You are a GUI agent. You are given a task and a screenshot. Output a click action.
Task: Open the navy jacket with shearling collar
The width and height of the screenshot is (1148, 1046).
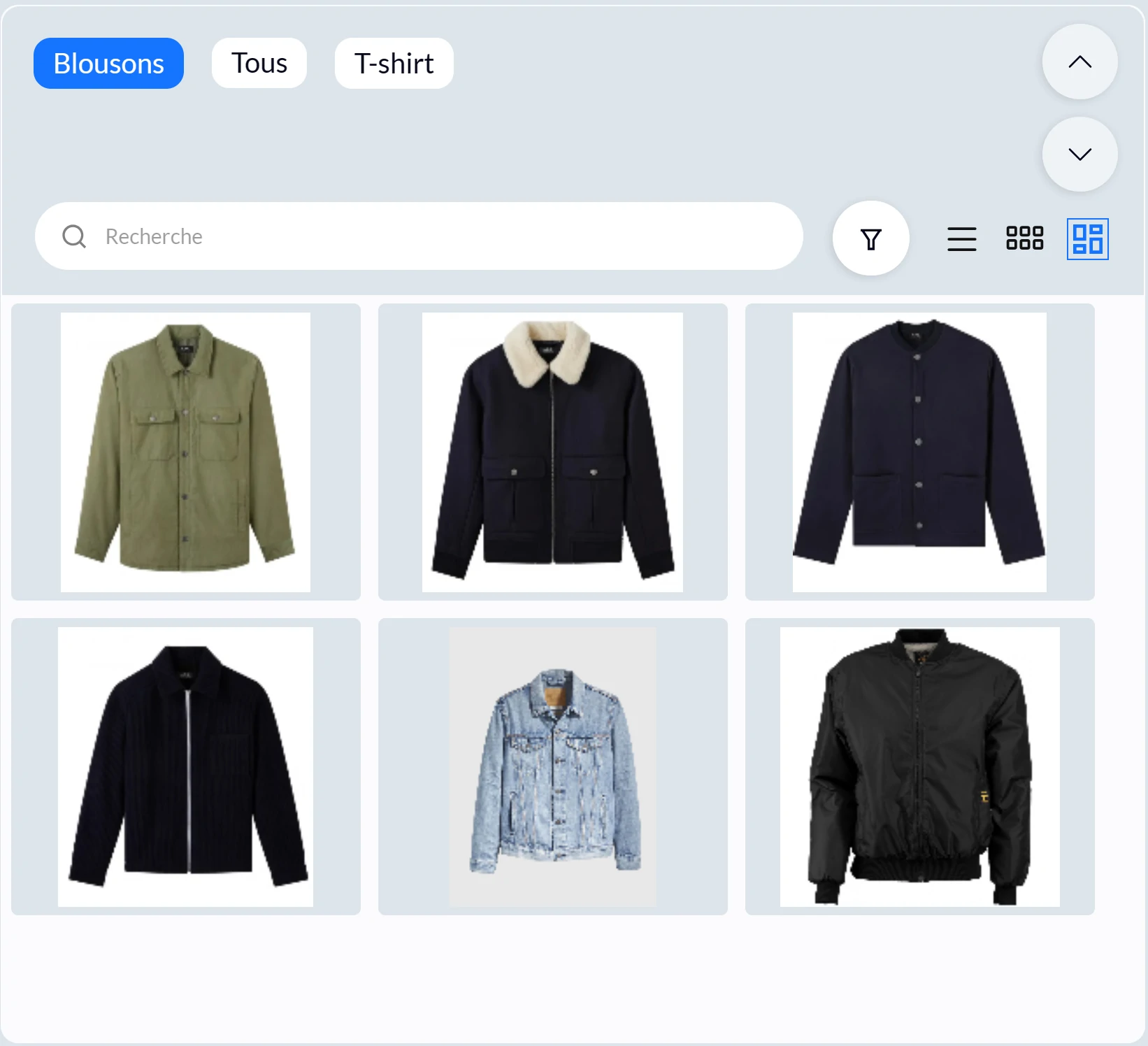tap(553, 452)
